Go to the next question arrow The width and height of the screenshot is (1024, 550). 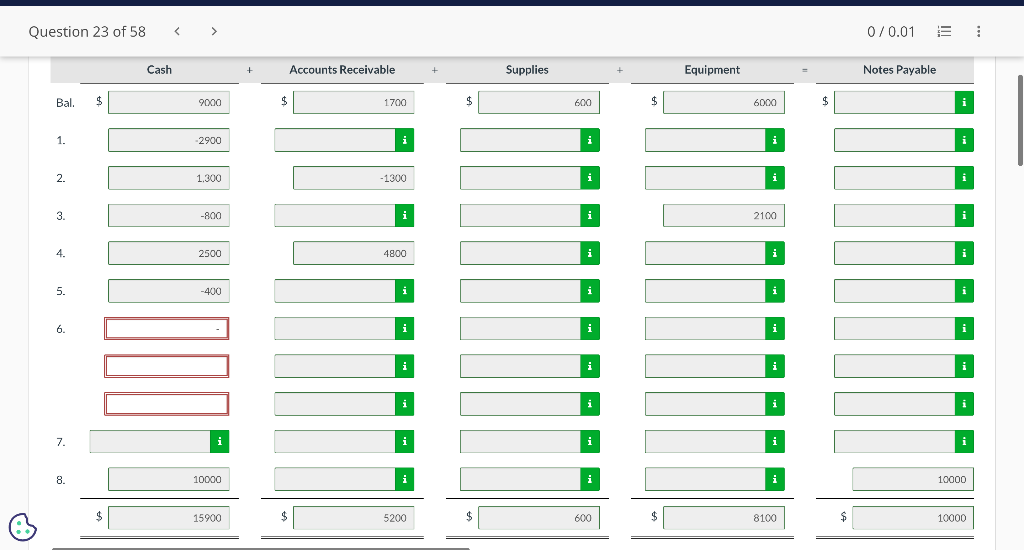click(x=214, y=31)
